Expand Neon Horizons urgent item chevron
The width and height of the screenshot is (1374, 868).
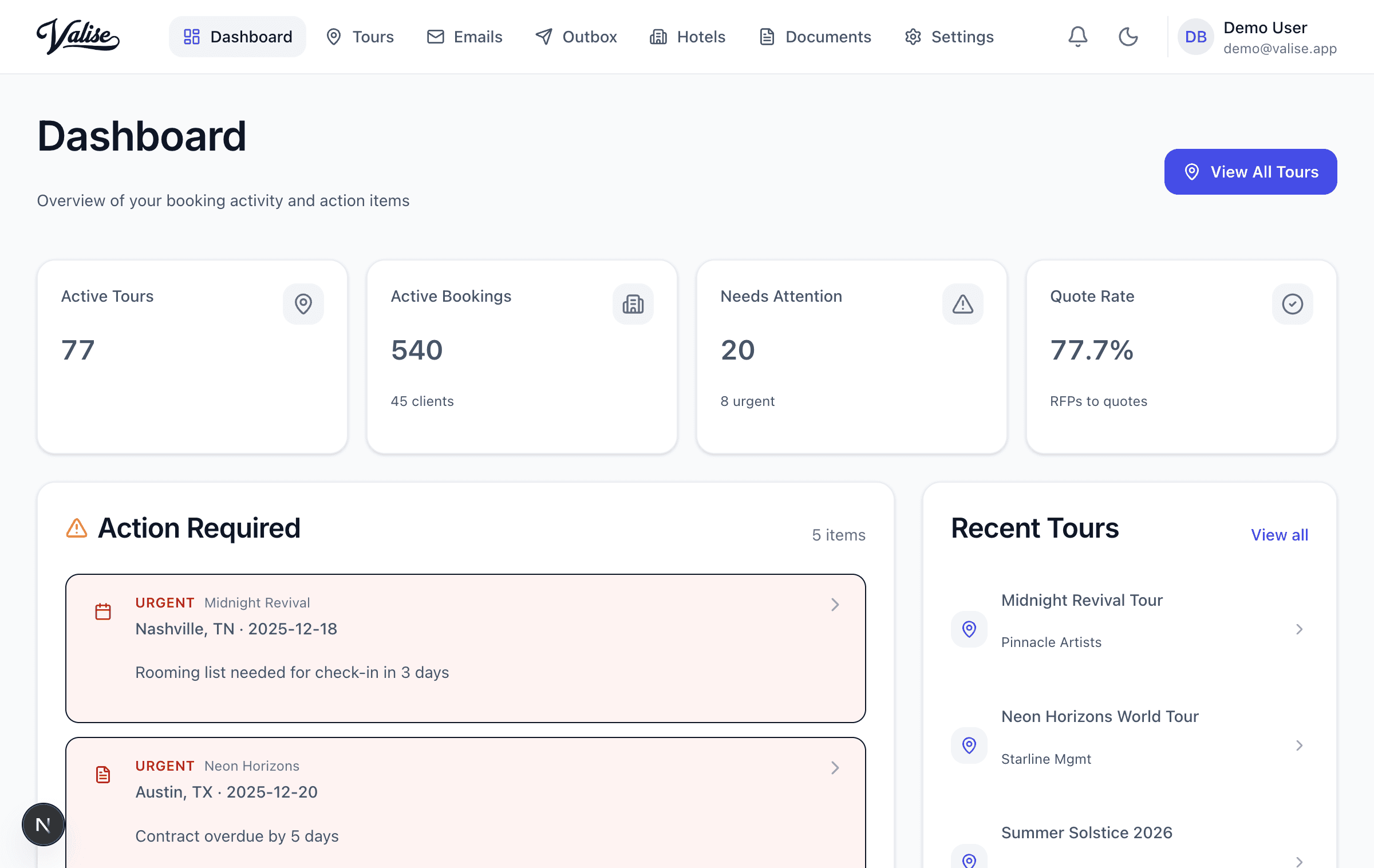(835, 768)
